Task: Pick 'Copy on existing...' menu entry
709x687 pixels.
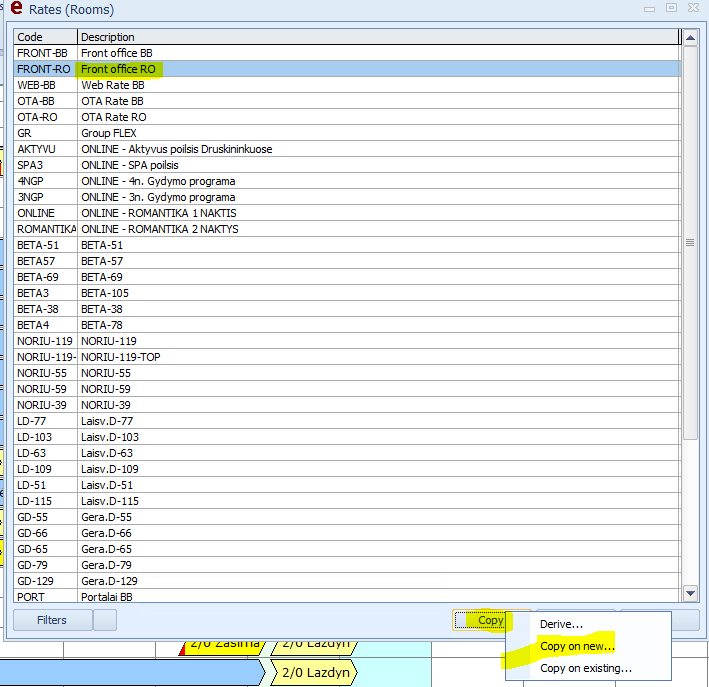Action: (x=585, y=668)
